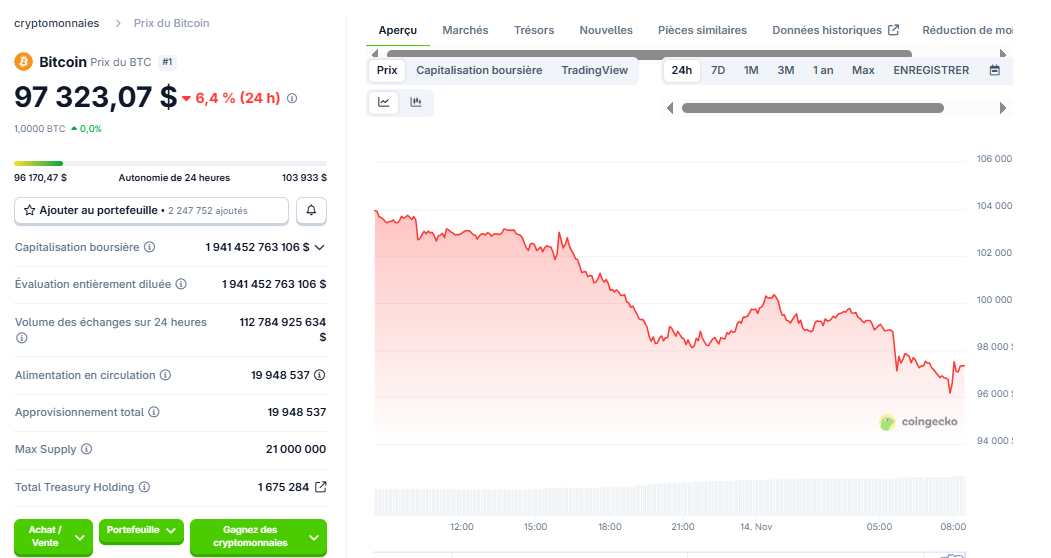Open Achat / Vente dropdown
Image resolution: width=1051 pixels, height=558 pixels.
[x=54, y=537]
